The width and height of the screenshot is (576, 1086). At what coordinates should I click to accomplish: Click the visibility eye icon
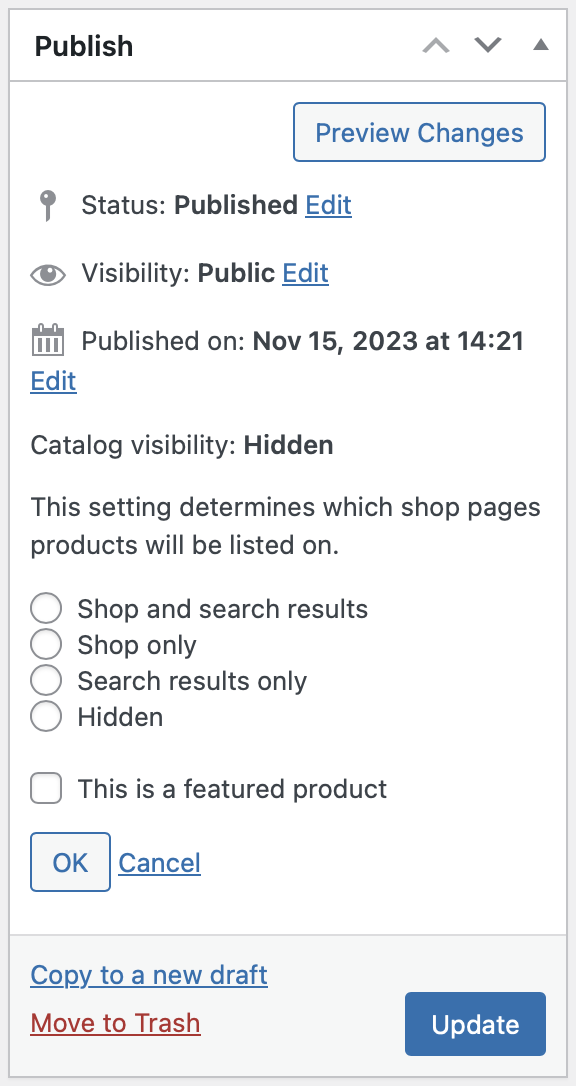tap(48, 274)
